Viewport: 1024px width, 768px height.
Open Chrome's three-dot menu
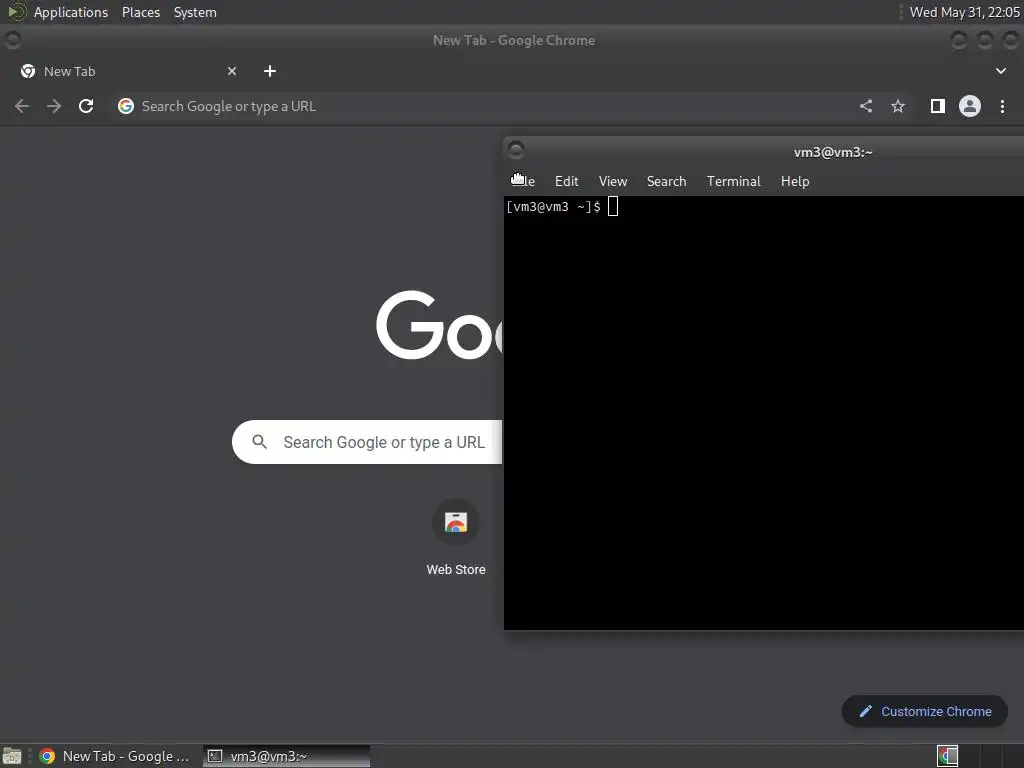[1002, 106]
